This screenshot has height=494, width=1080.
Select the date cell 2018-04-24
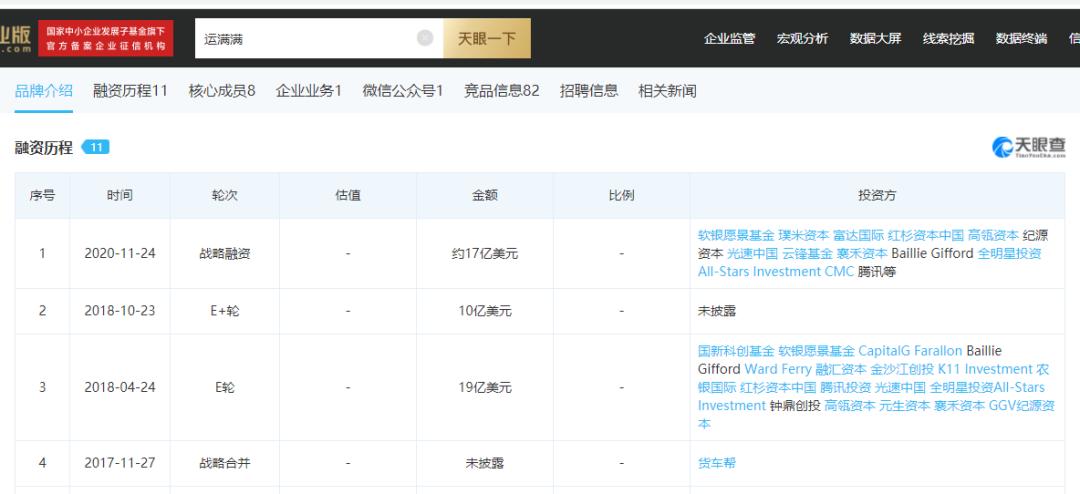pos(120,387)
